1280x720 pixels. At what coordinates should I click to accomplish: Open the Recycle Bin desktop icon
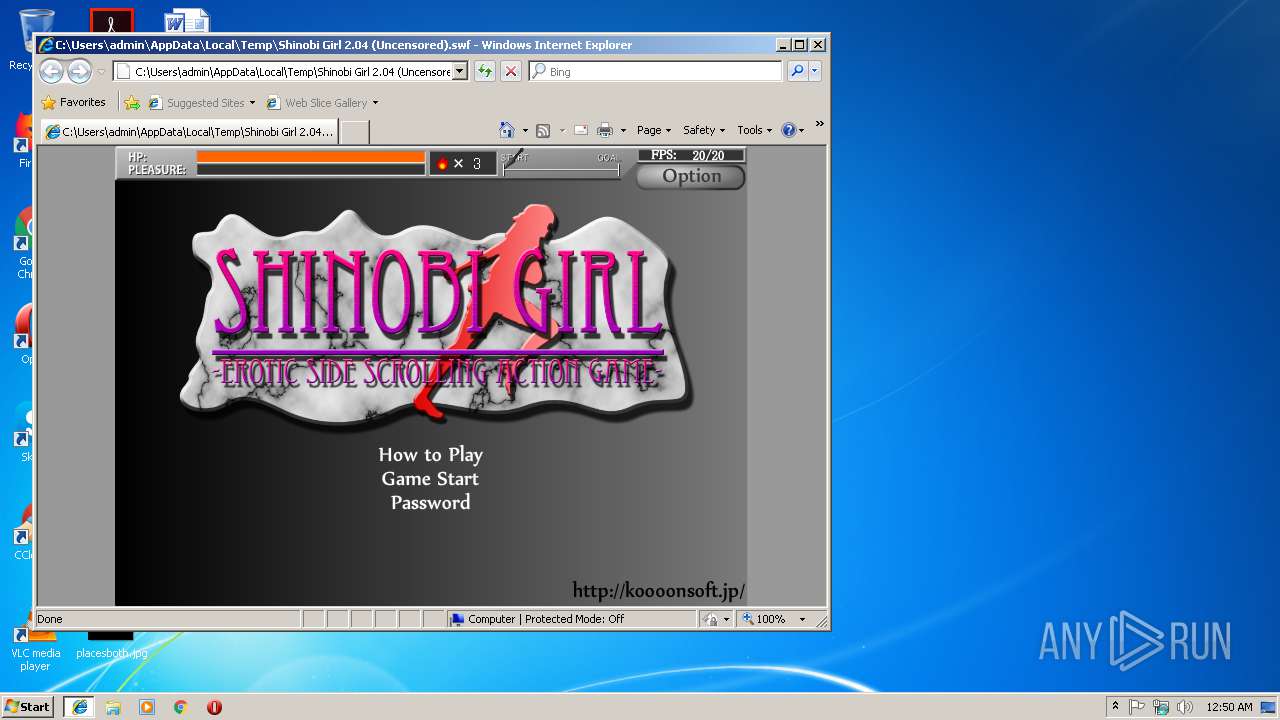pos(36,40)
